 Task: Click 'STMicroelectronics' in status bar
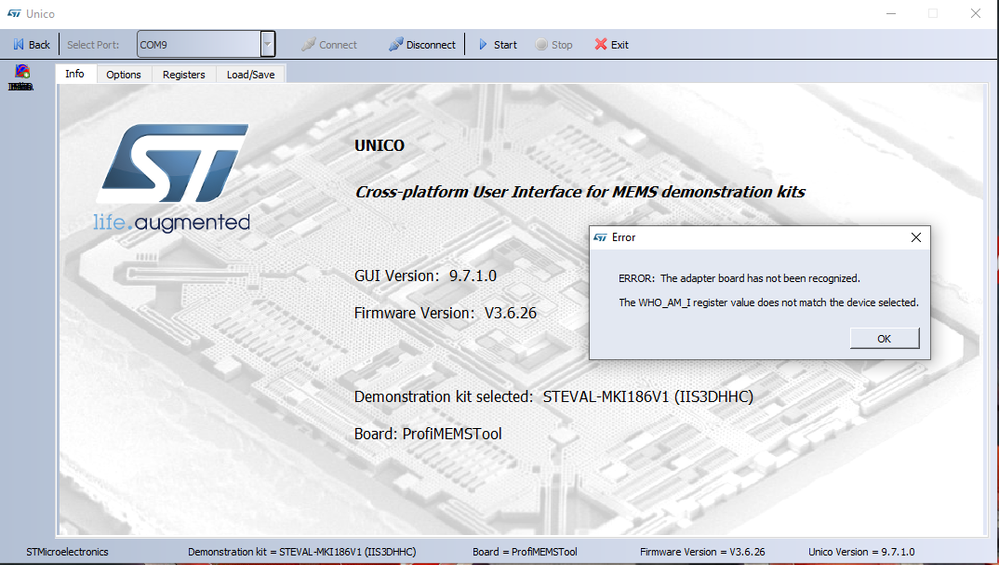point(68,552)
